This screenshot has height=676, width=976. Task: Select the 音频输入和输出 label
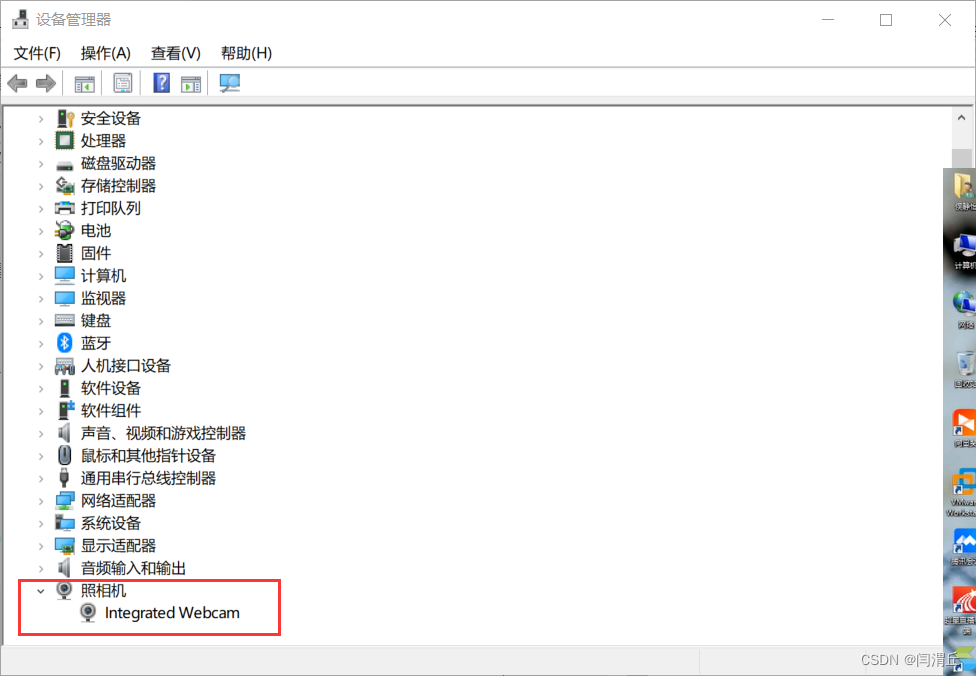[x=133, y=568]
